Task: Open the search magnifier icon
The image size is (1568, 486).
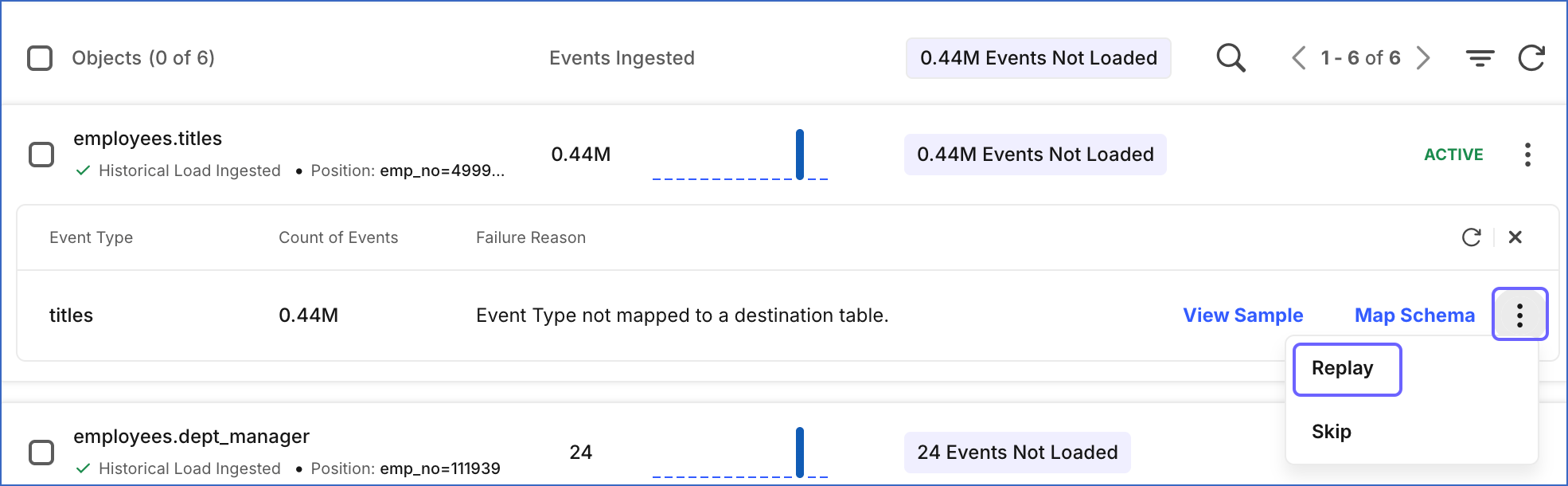Action: (x=1231, y=58)
